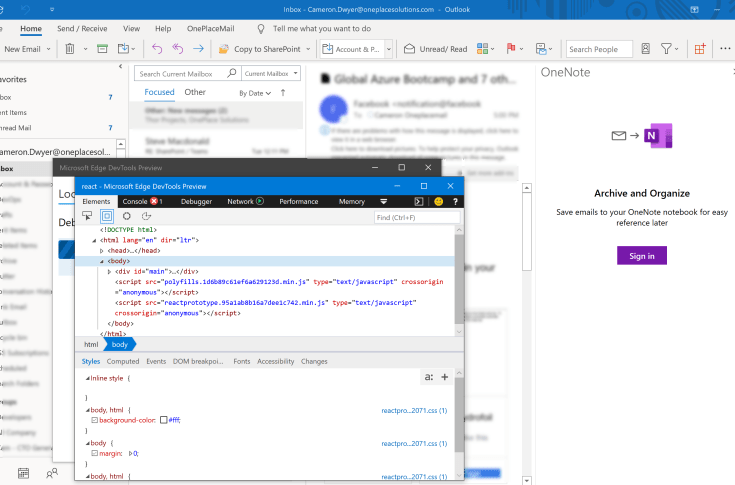
Task: Switch to the Other inbox view
Action: coord(194,92)
